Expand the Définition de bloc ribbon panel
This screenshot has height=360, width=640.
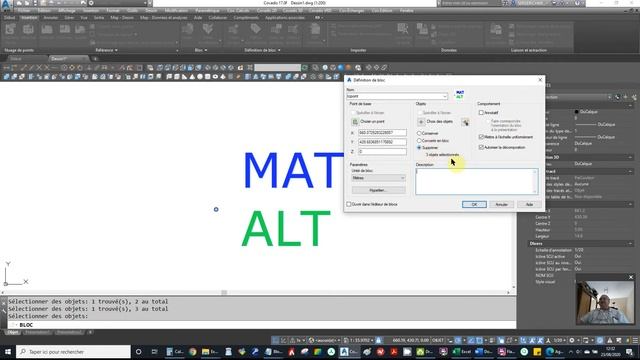262,50
